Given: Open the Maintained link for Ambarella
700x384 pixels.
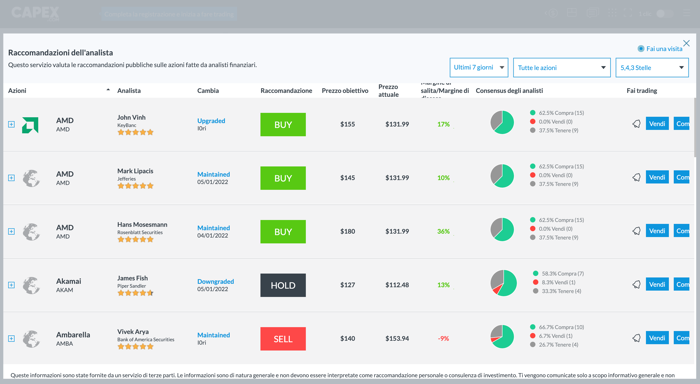Looking at the screenshot, I should click(213, 335).
